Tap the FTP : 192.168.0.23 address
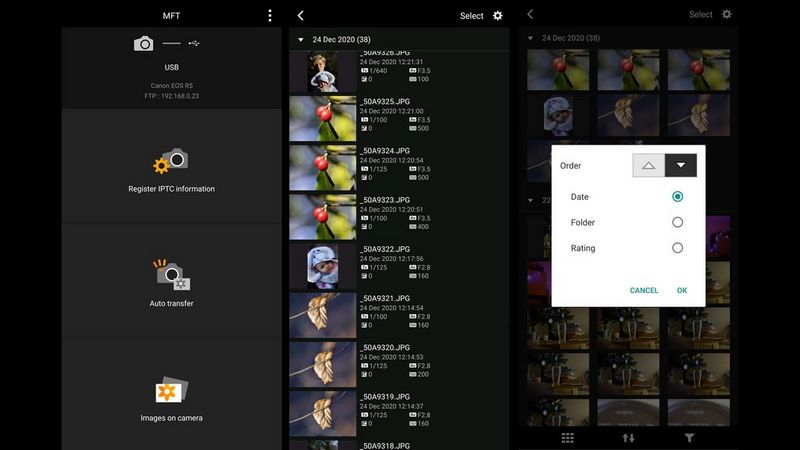 pyautogui.click(x=171, y=96)
